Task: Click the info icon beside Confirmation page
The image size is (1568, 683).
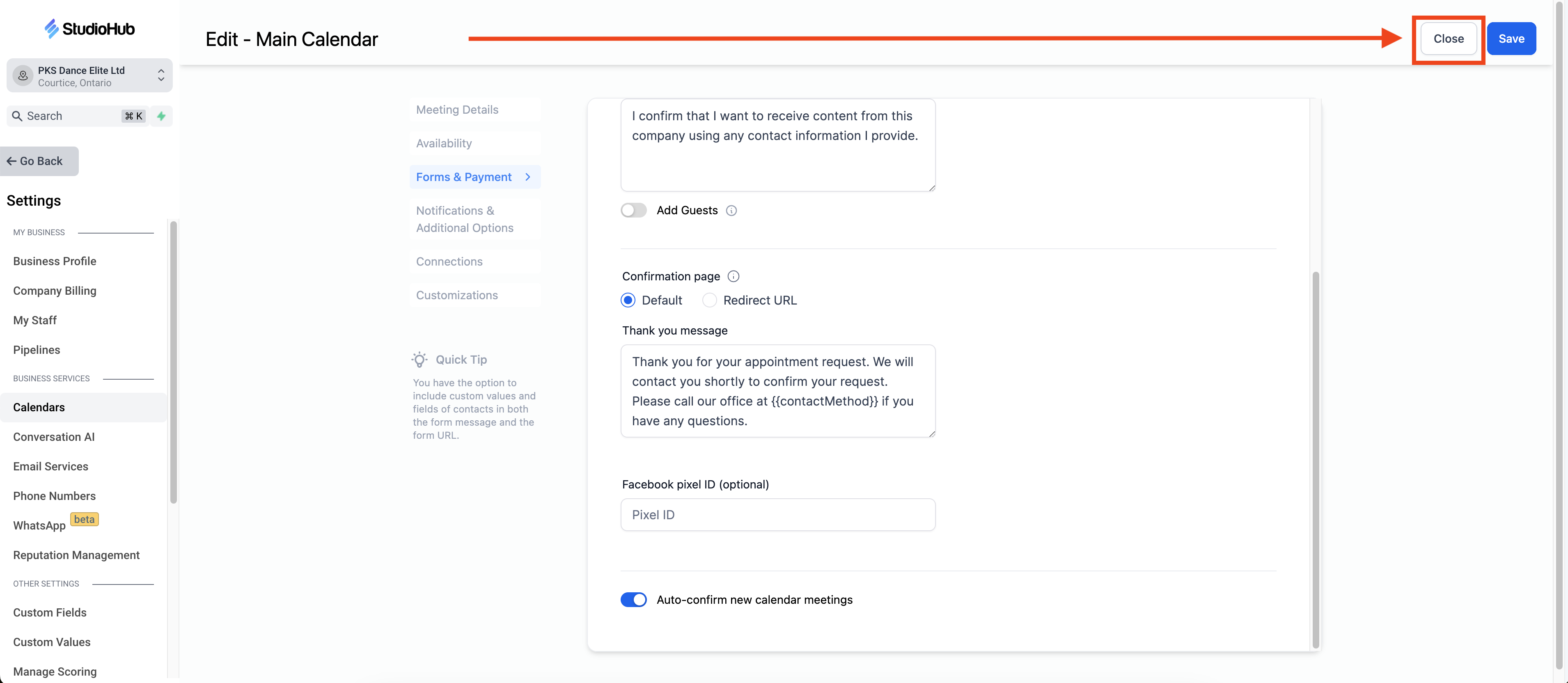Action: tap(734, 276)
